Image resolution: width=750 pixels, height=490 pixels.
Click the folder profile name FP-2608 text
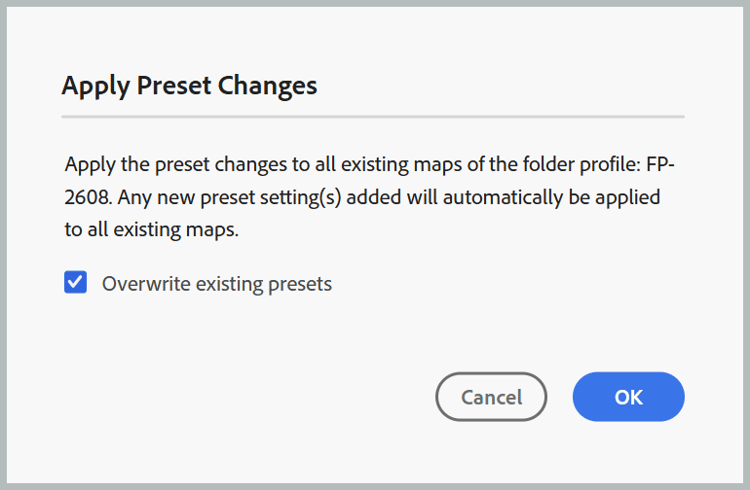click(x=660, y=165)
